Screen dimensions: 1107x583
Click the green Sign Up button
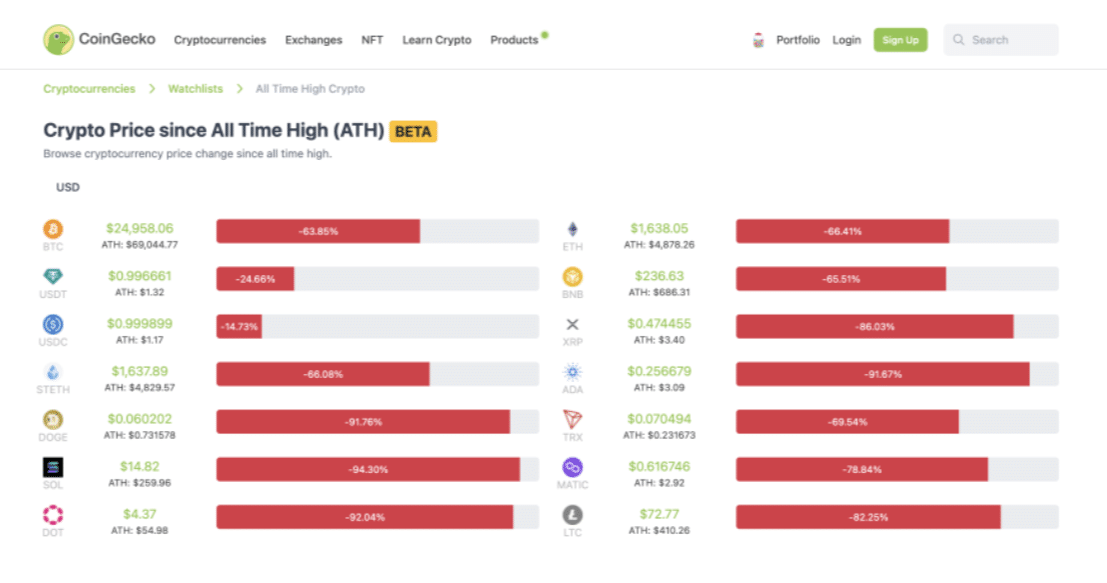click(x=900, y=40)
